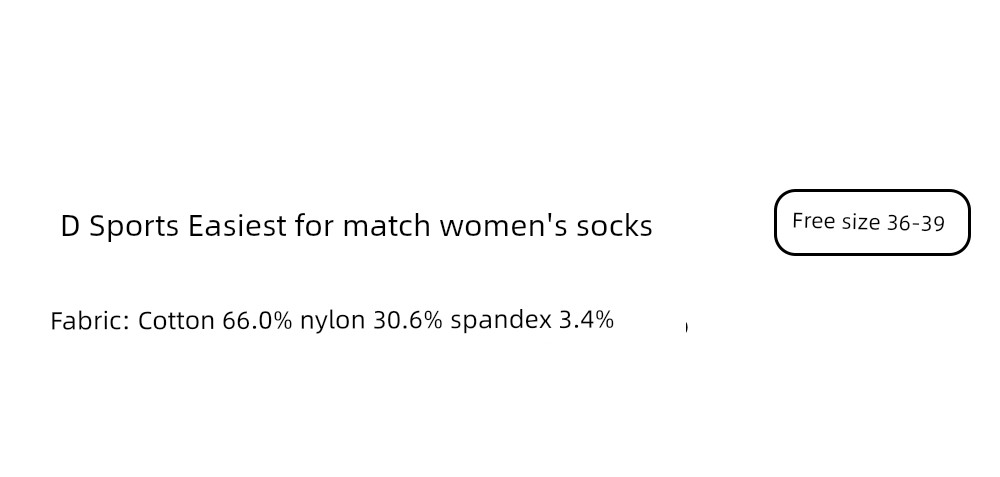Click the words Free size in the box

tap(835, 222)
